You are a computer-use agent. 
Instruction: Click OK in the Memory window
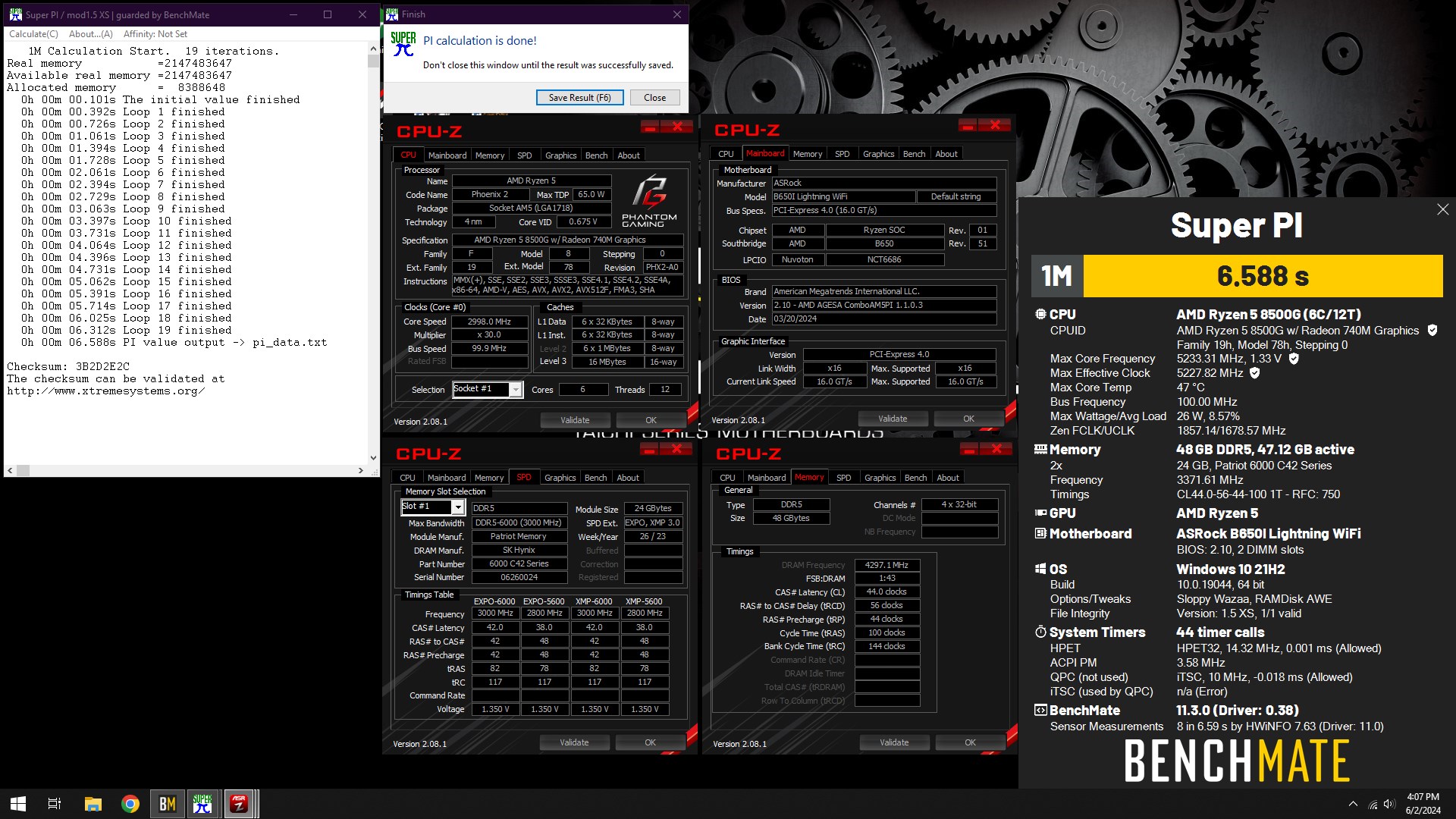[970, 742]
